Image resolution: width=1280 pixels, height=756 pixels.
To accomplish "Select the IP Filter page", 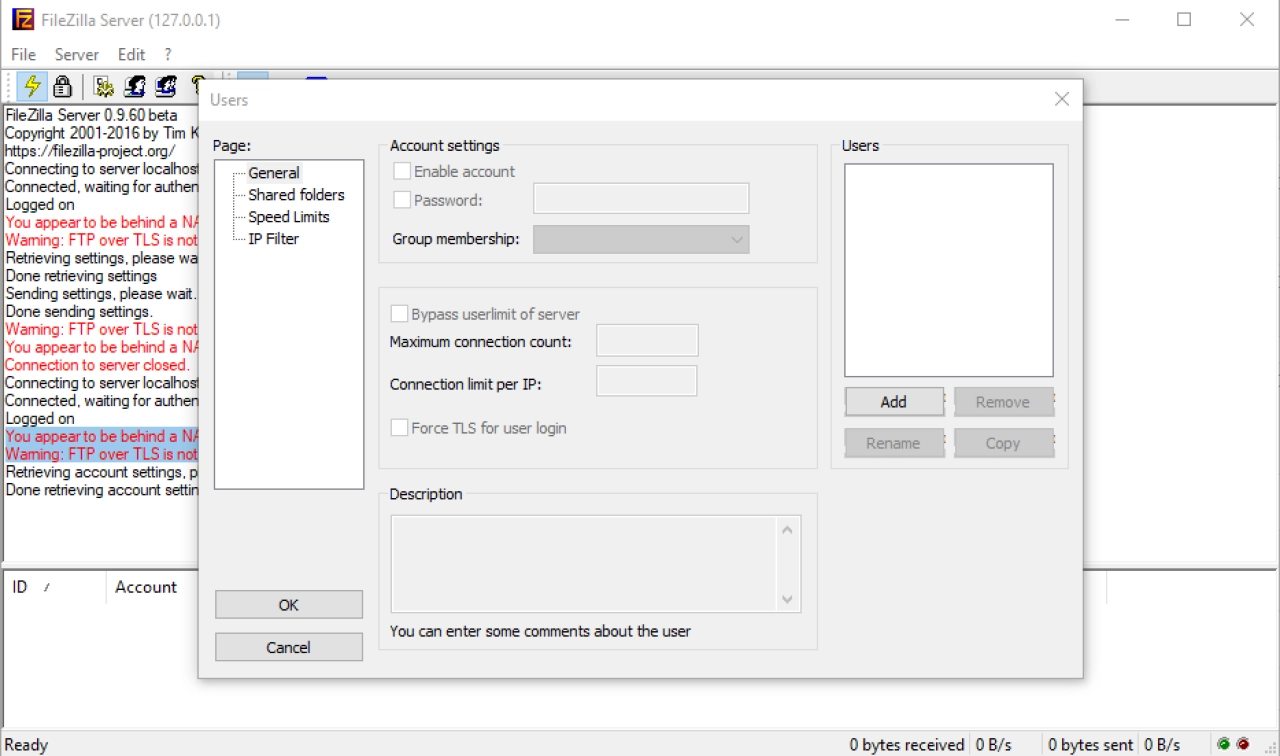I will pyautogui.click(x=274, y=239).
